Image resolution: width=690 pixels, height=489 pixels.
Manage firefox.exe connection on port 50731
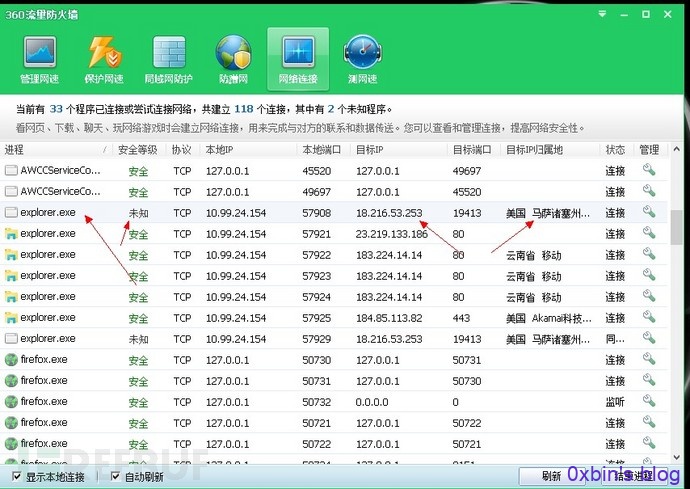click(x=649, y=380)
